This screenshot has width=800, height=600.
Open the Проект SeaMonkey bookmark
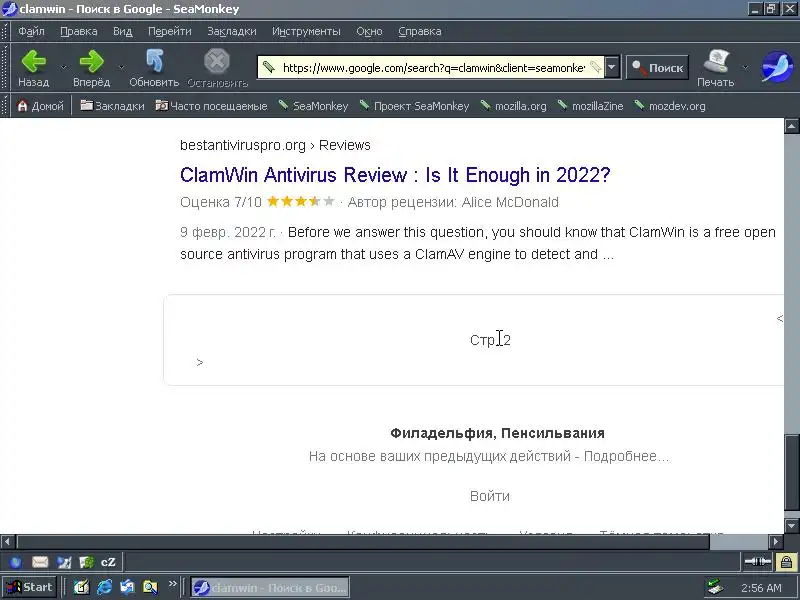tap(414, 106)
